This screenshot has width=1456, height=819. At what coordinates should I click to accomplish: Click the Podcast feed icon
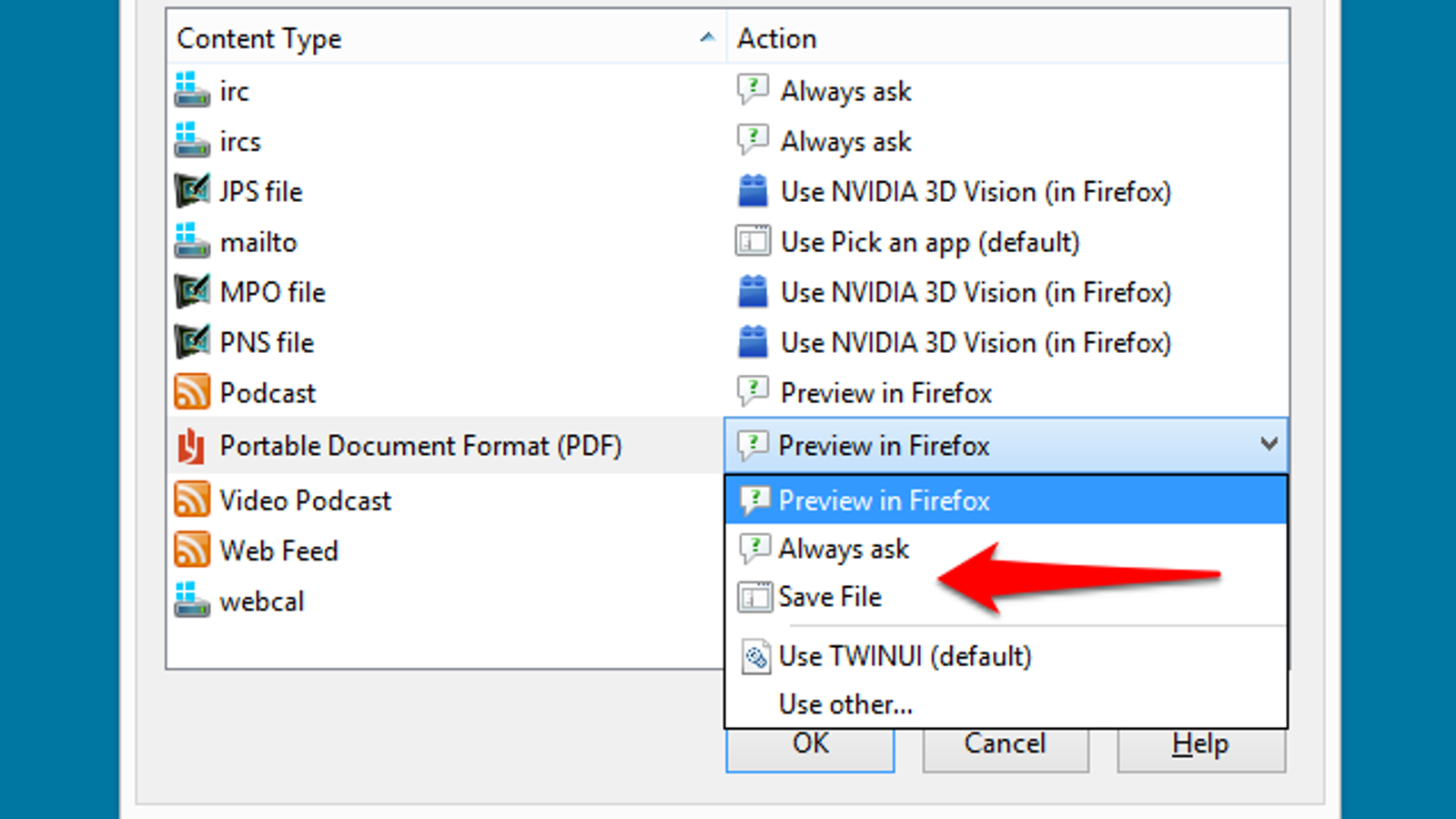192,392
